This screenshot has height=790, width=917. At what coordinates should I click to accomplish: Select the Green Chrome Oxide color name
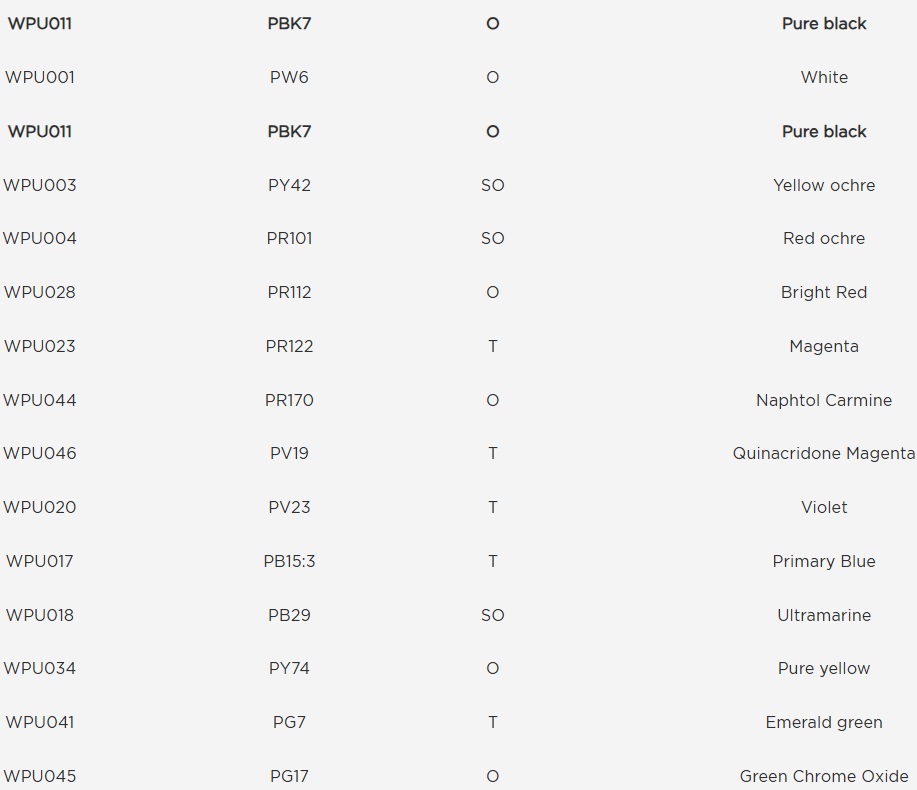pyautogui.click(x=824, y=776)
